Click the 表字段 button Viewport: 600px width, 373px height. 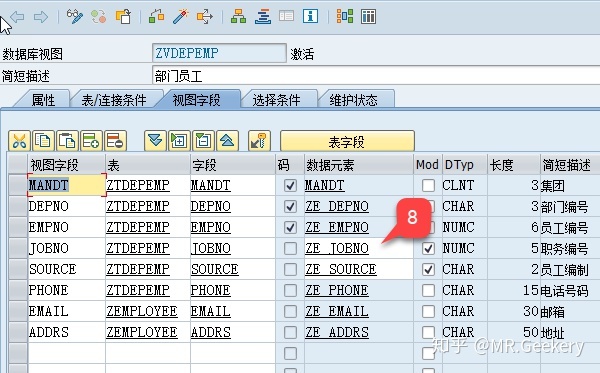pos(347,142)
